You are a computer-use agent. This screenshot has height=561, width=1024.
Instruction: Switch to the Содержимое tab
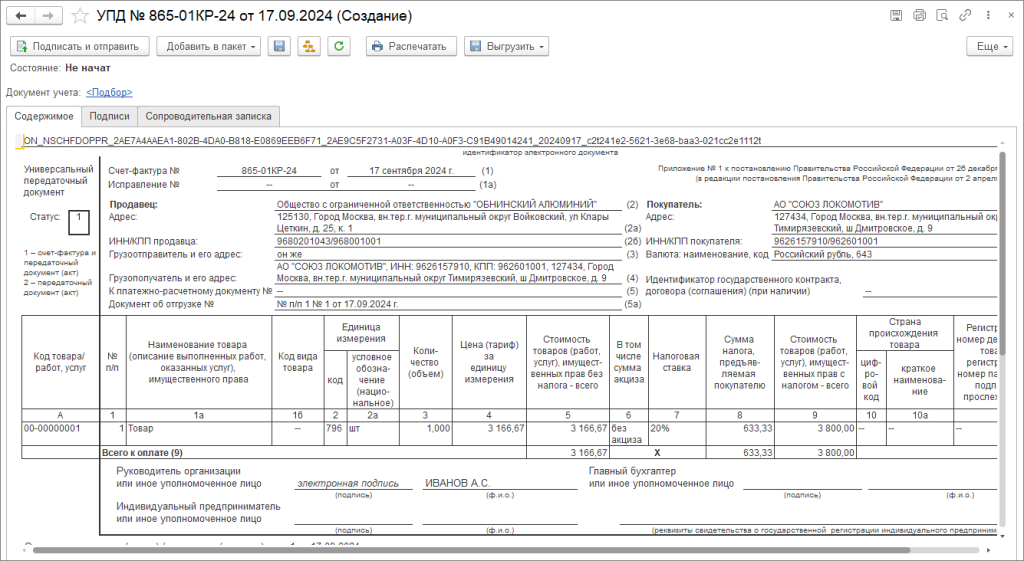44,116
